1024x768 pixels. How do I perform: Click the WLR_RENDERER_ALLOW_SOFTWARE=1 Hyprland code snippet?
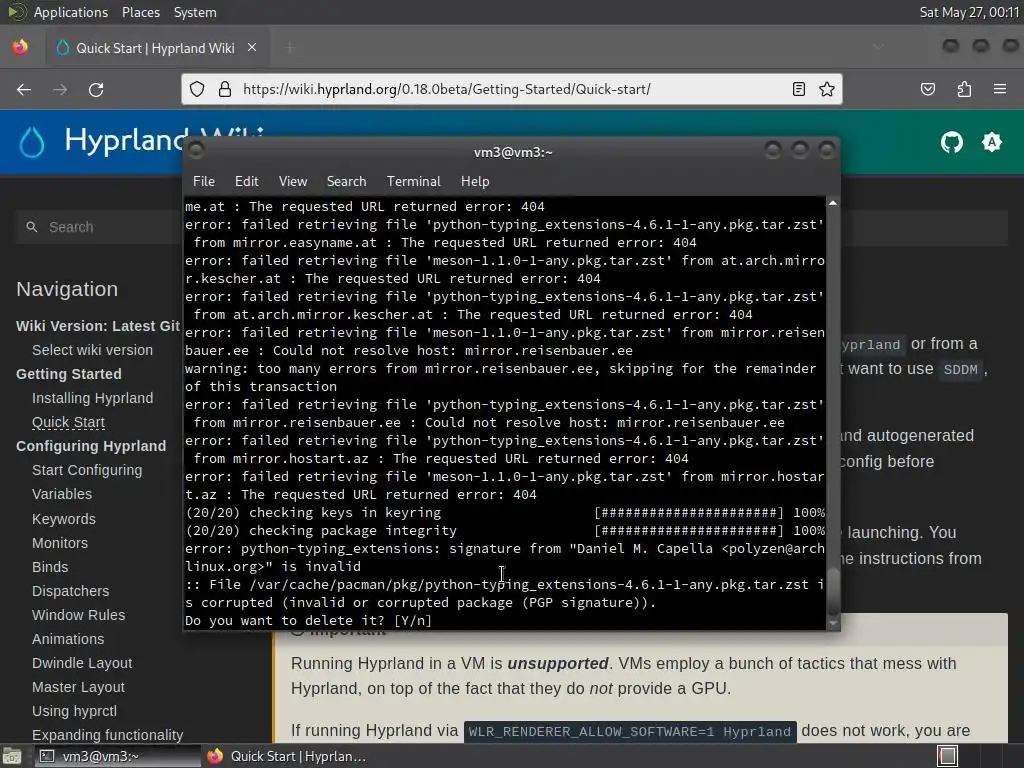coord(630,731)
